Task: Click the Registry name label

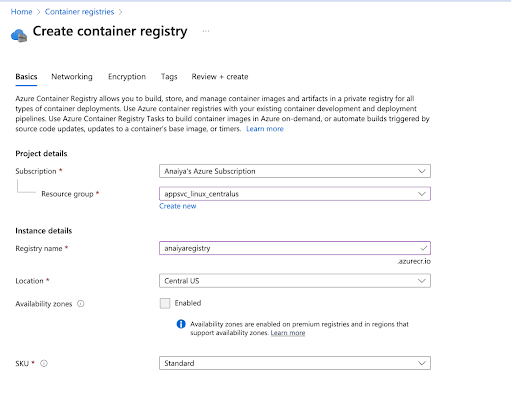Action: [39, 248]
